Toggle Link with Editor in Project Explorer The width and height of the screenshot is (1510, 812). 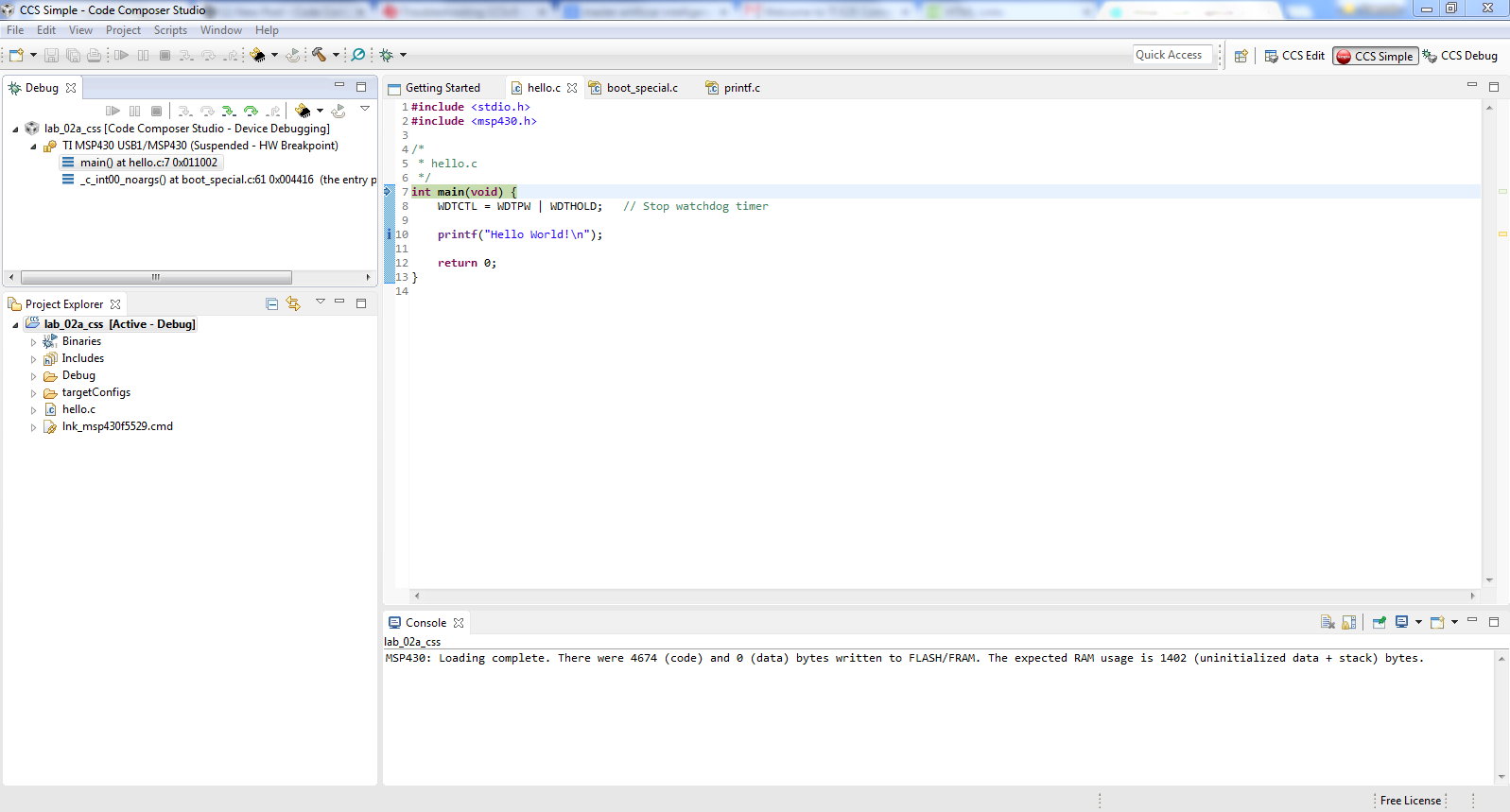293,303
